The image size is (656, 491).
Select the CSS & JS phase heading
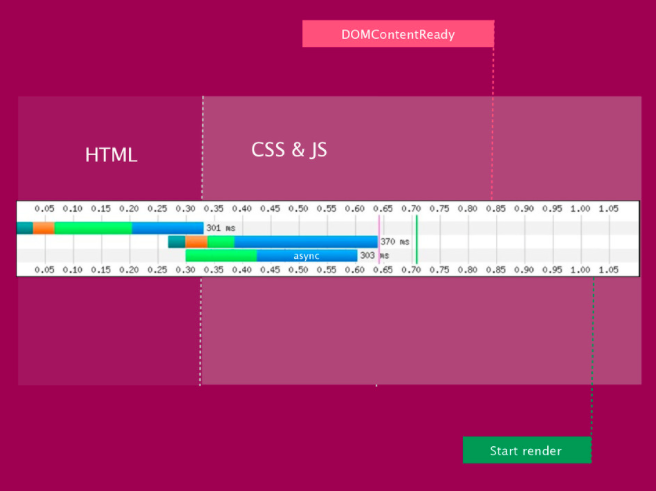289,150
